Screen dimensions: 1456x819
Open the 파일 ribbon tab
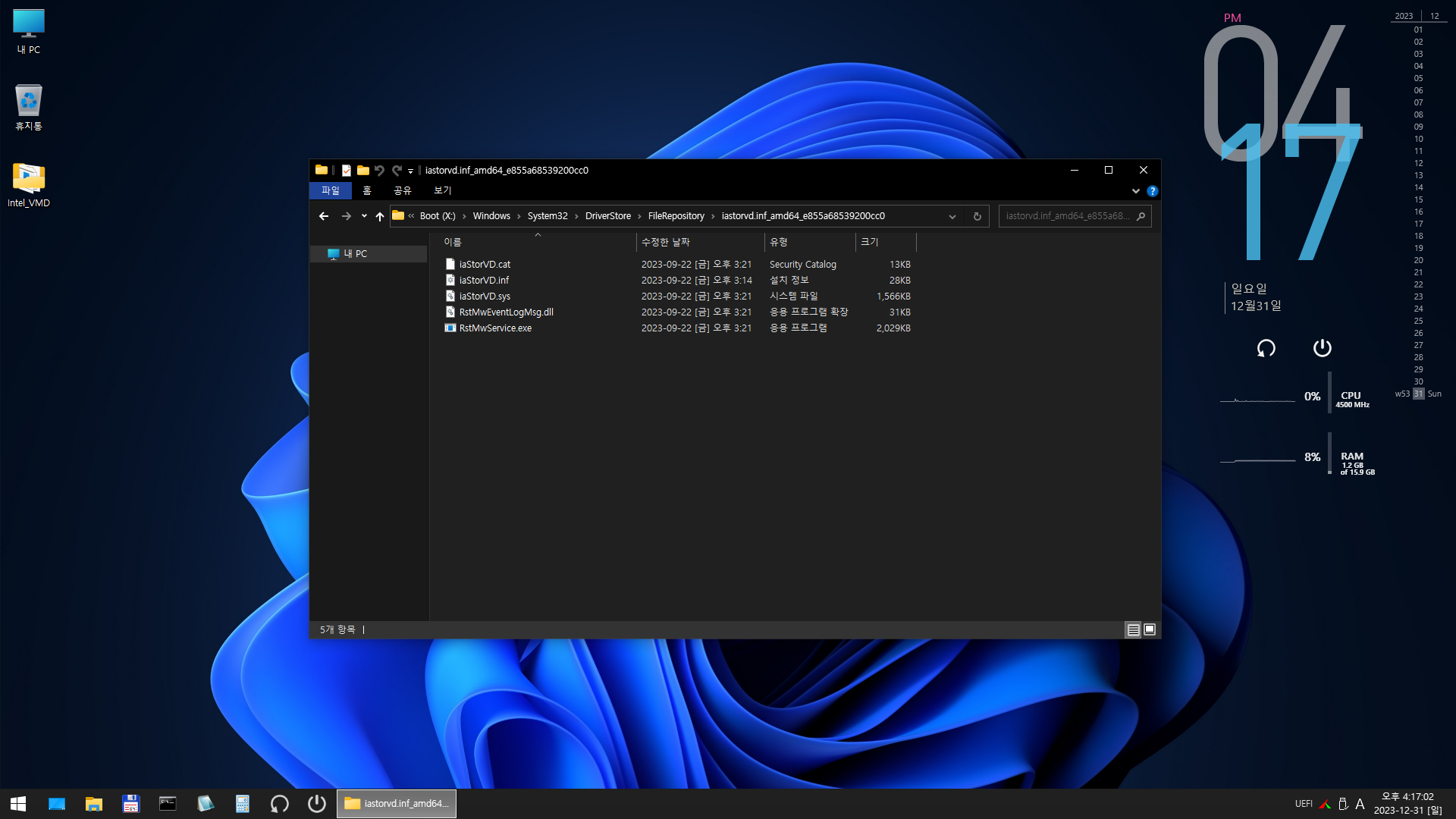pos(331,190)
